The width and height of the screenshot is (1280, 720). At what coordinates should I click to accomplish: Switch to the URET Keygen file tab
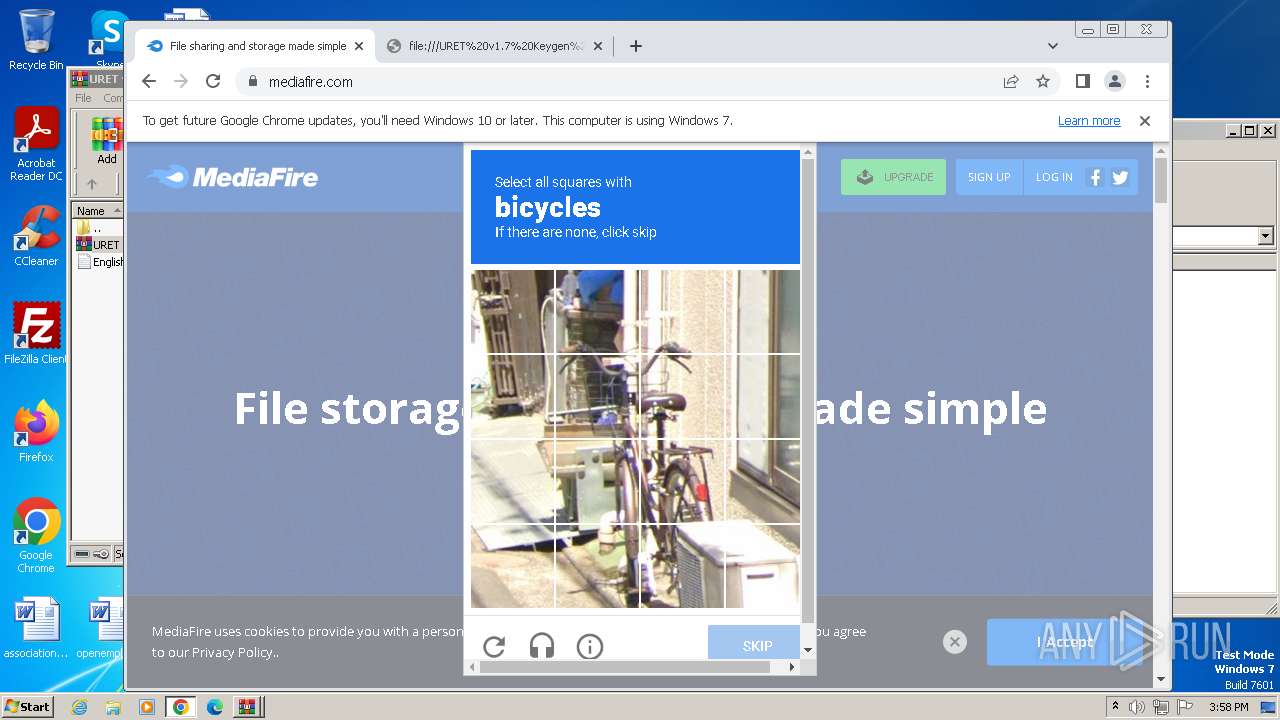click(495, 46)
